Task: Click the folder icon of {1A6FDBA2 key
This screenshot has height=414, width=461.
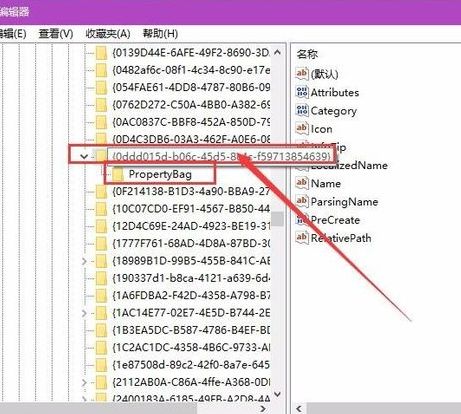Action: 101,296
